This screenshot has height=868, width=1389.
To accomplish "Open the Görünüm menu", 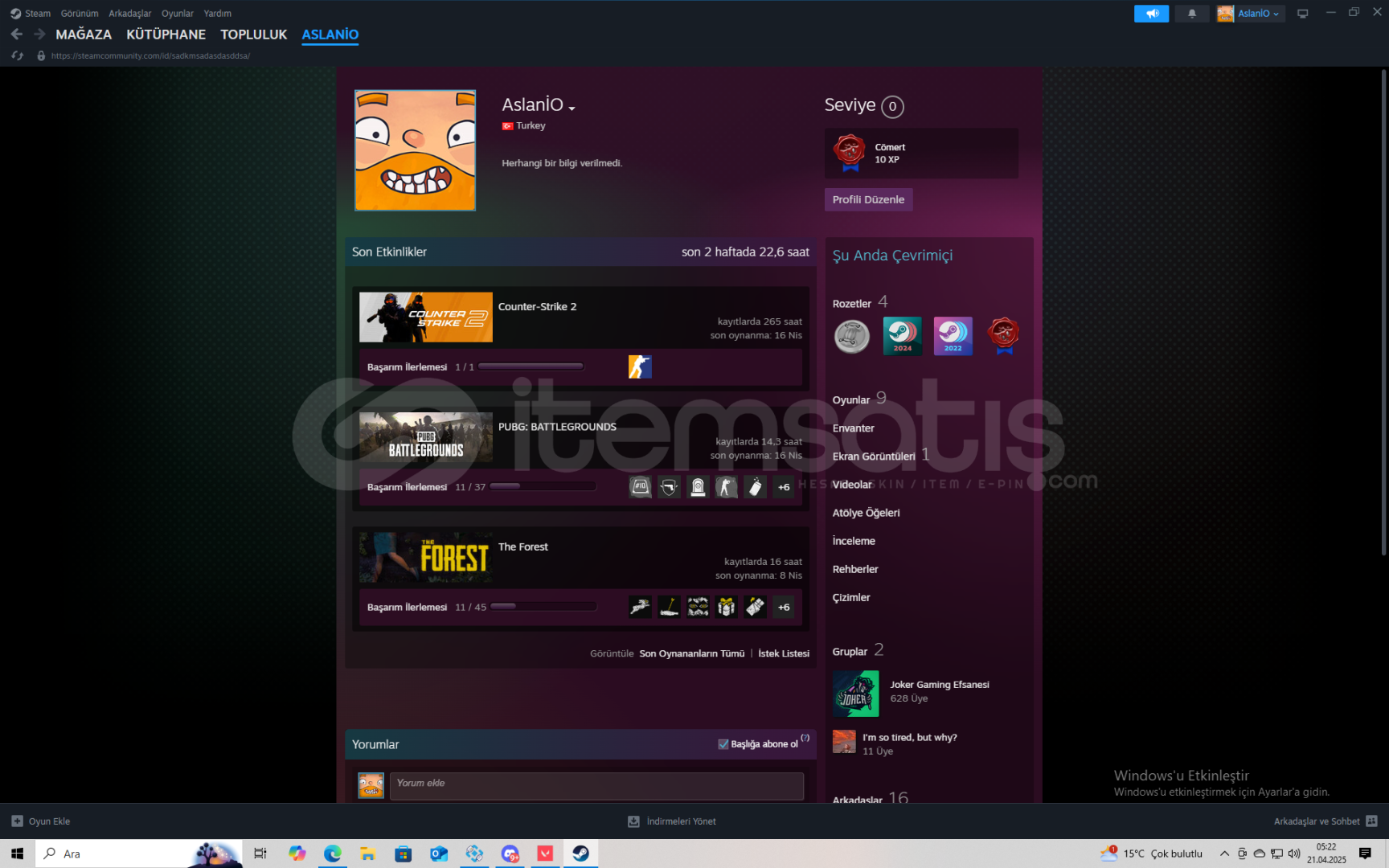I will (x=80, y=14).
